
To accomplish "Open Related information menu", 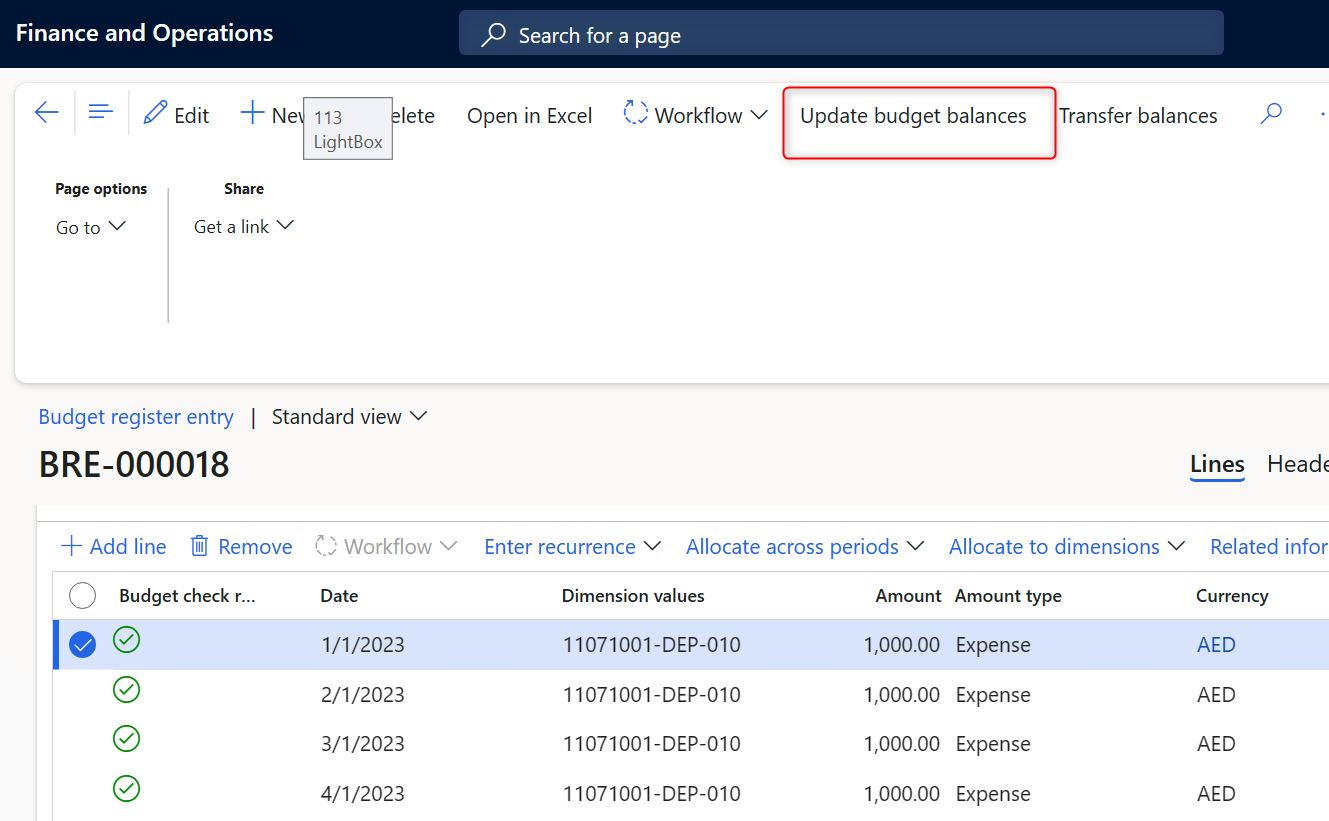I will coord(1269,546).
